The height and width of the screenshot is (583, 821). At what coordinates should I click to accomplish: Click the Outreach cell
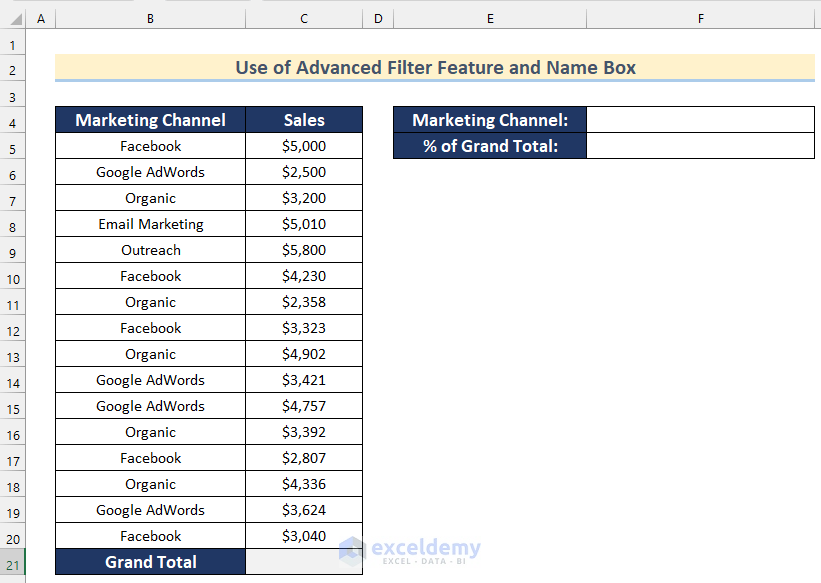[150, 250]
